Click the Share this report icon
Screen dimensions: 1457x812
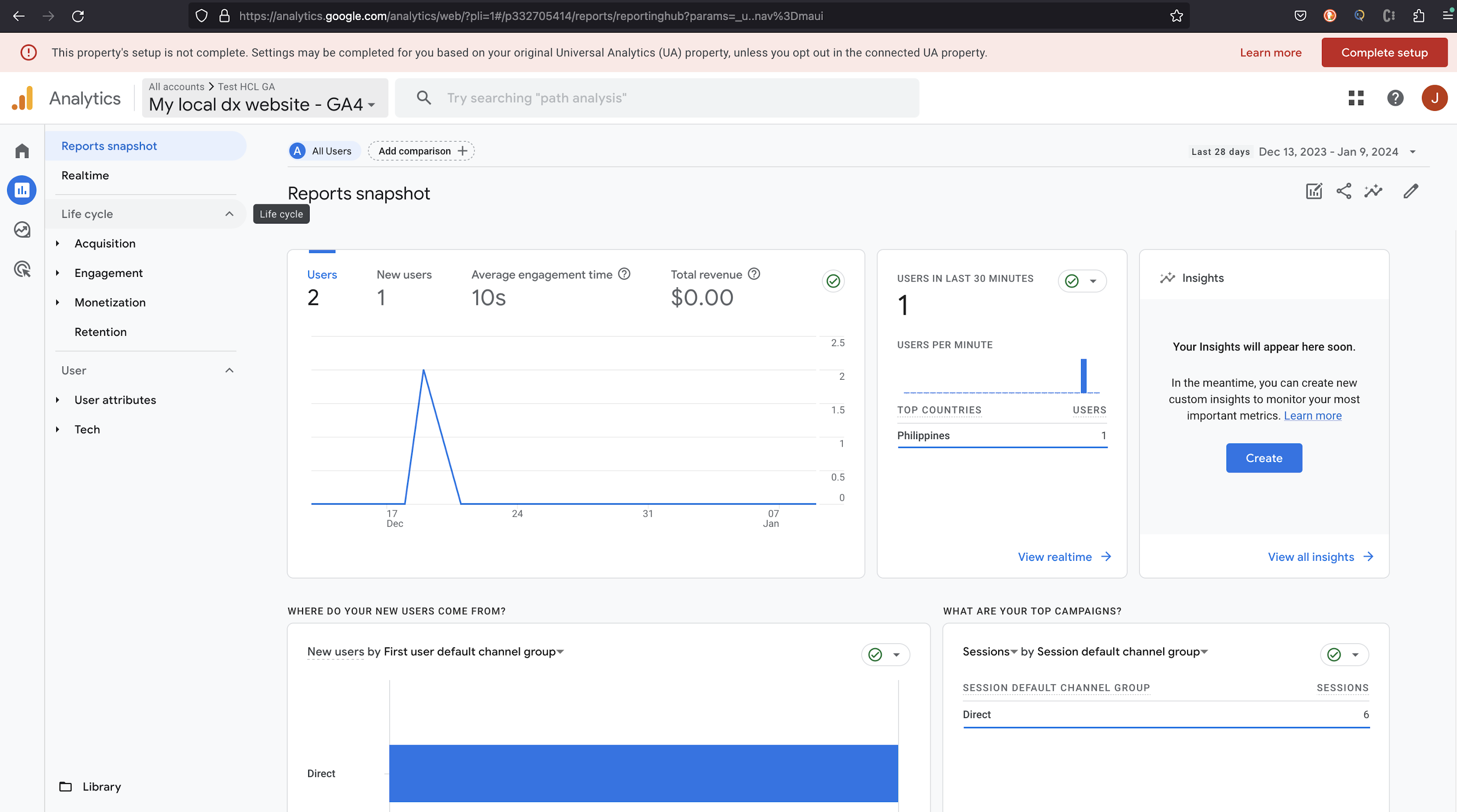[1343, 192]
